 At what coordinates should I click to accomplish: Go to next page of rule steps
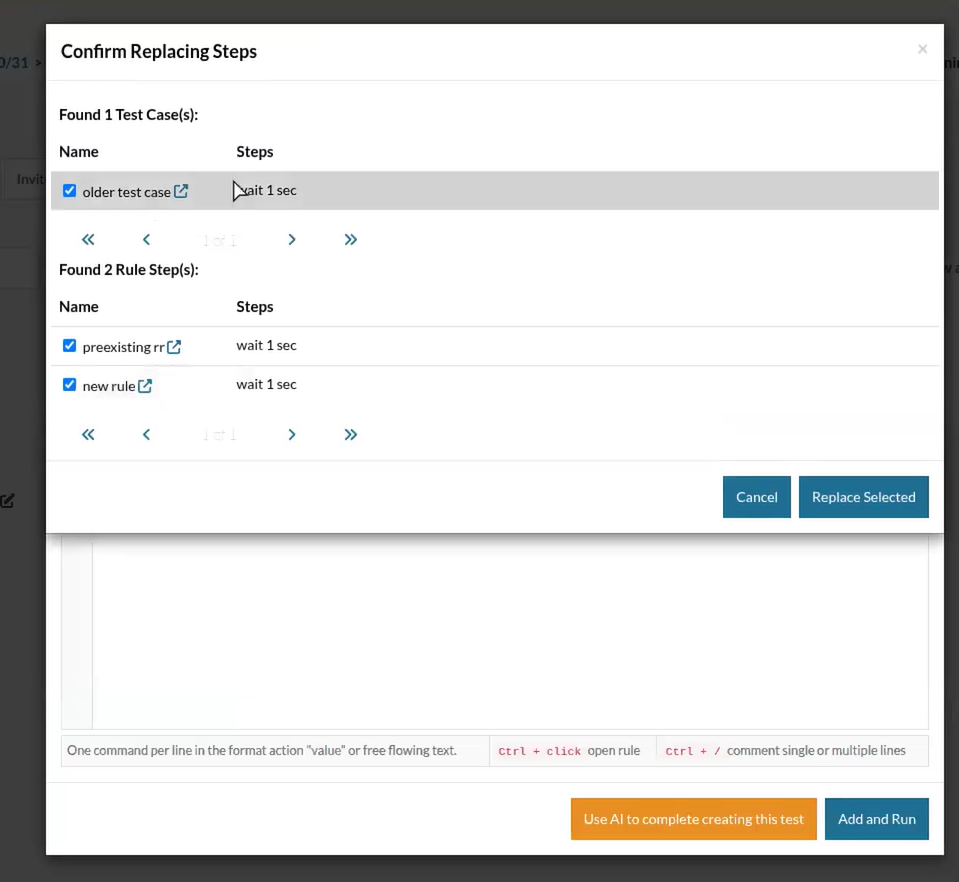click(292, 435)
